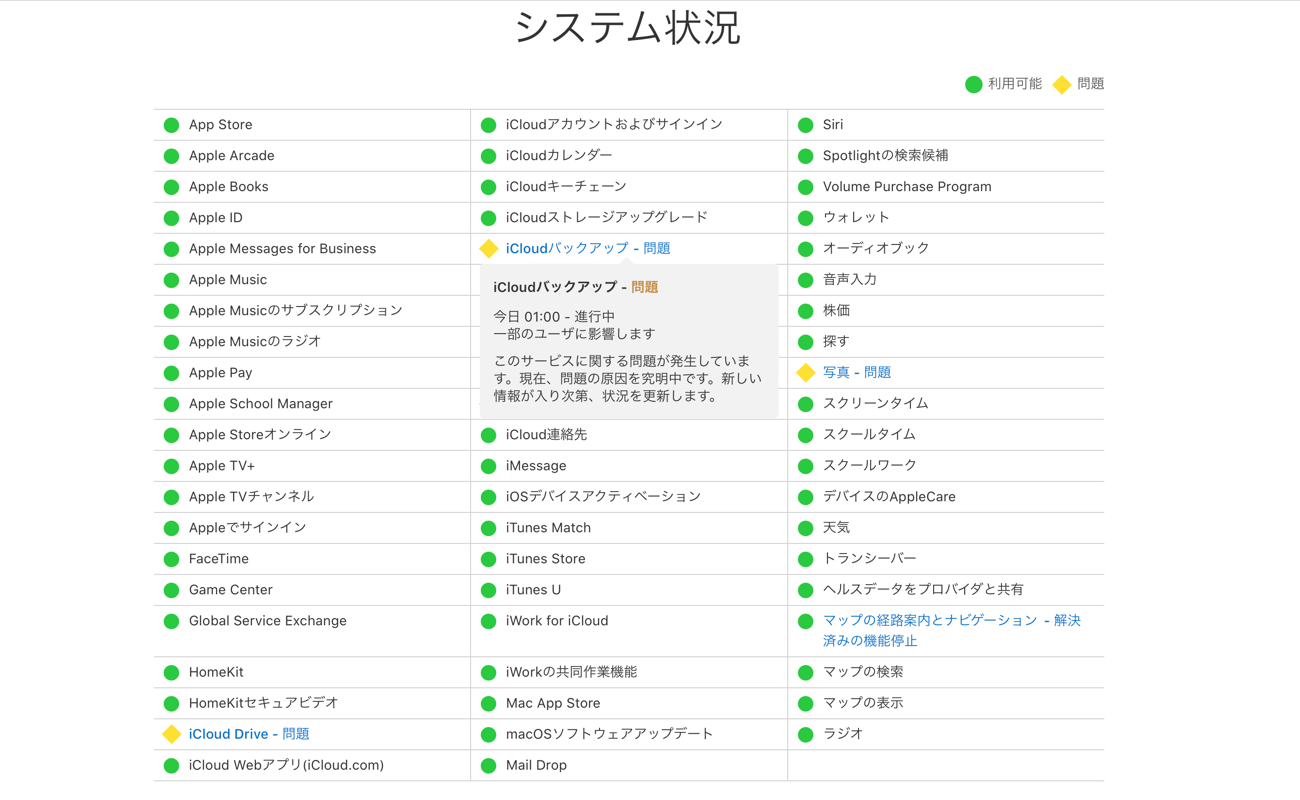
Task: Click the ヘルスデータをプロバイダと共有 entry
Action: 923,590
